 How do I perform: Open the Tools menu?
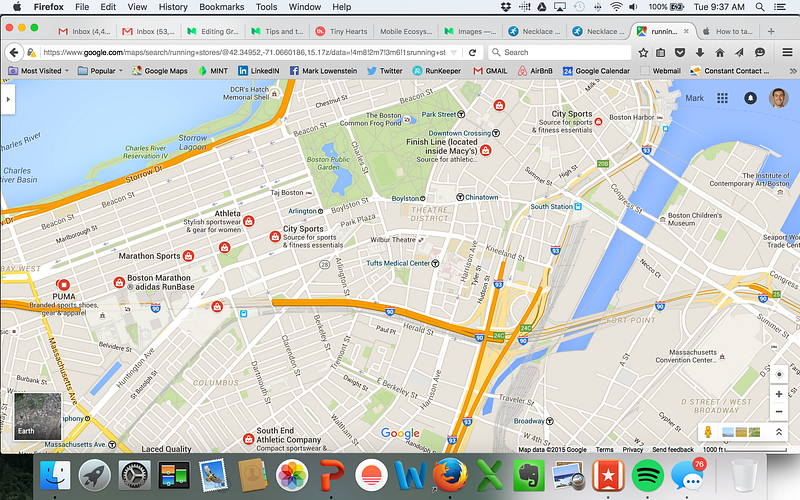tap(266, 7)
